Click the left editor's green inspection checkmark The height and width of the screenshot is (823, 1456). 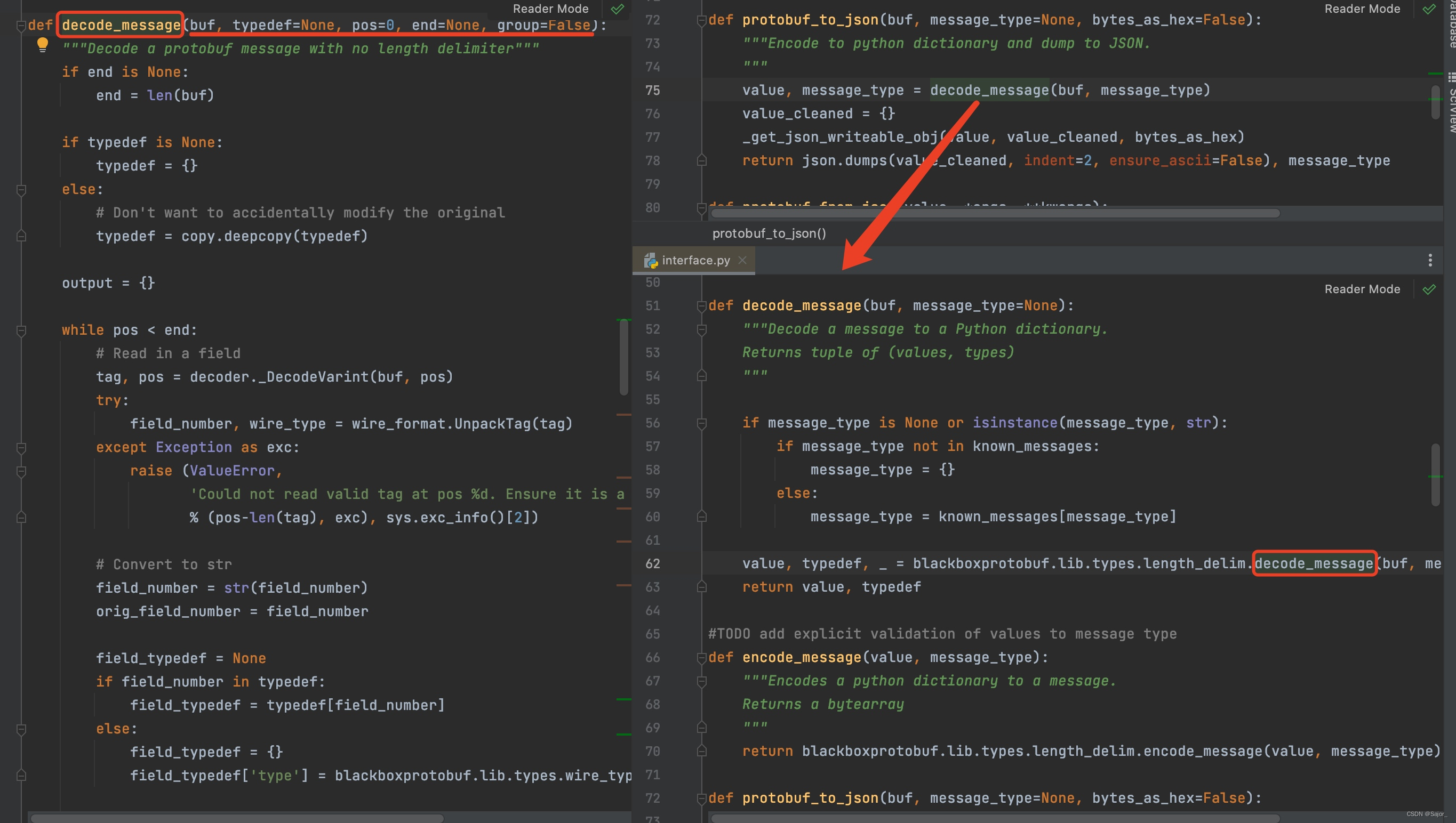pyautogui.click(x=618, y=9)
